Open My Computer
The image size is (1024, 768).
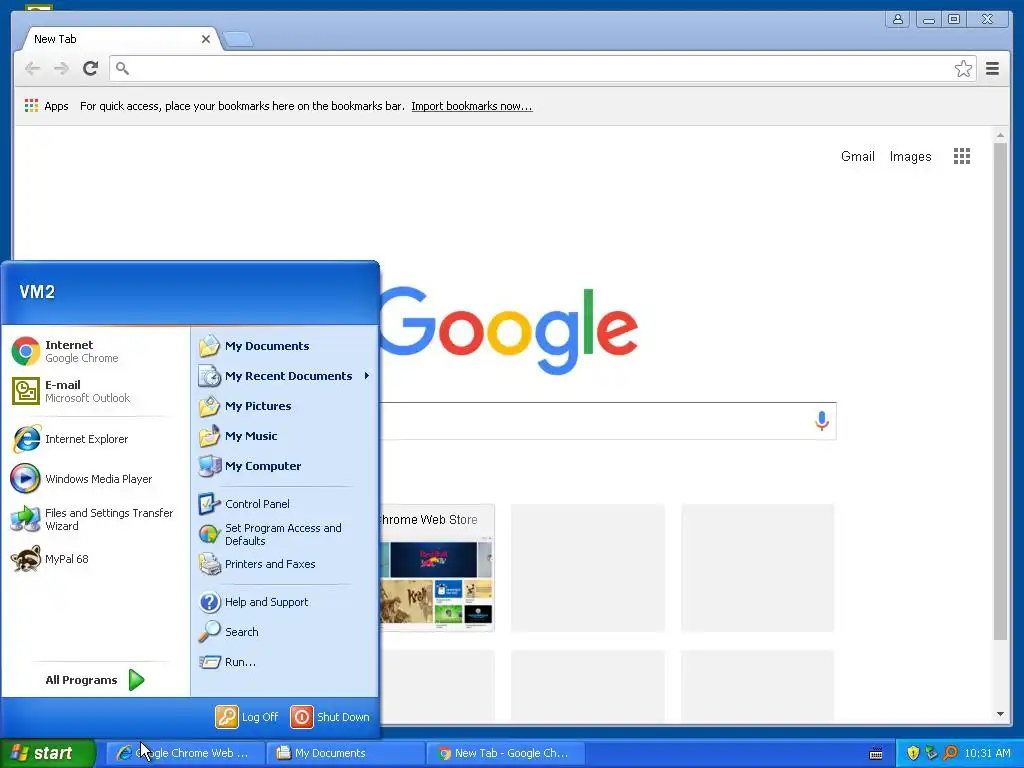pyautogui.click(x=284, y=466)
